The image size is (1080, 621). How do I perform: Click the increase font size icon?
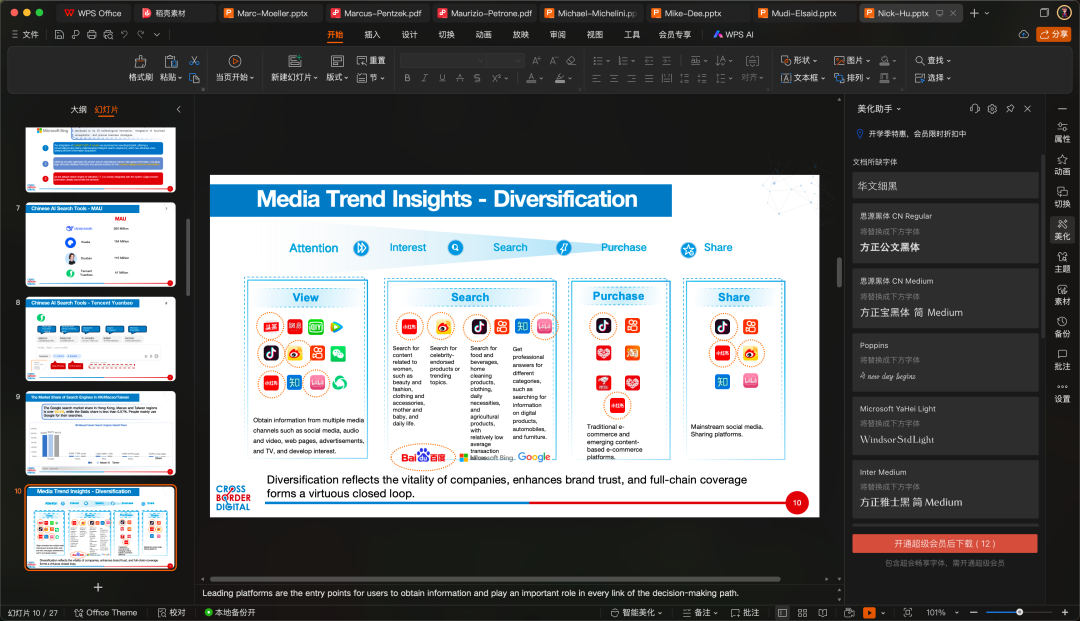(x=536, y=61)
